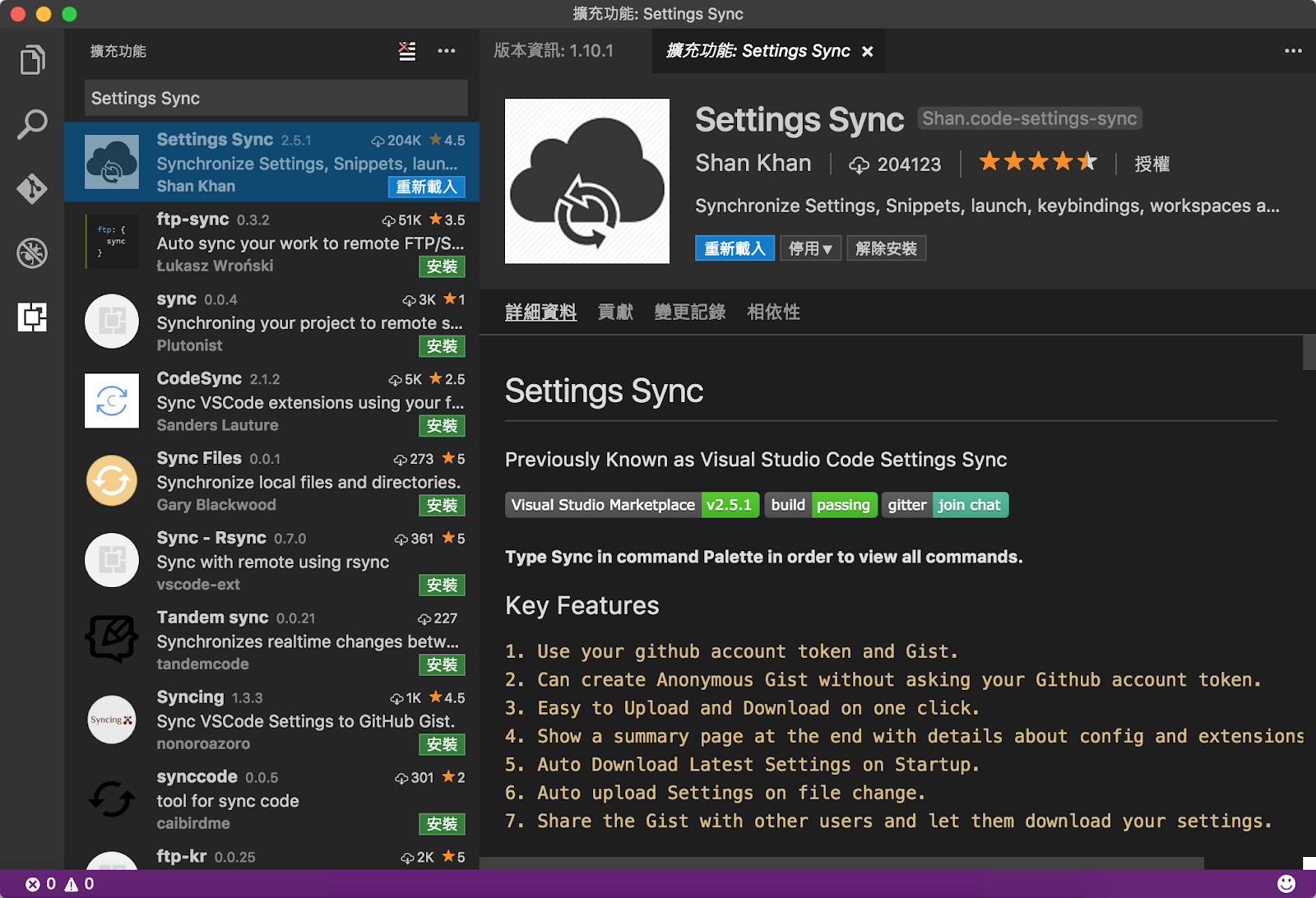Click the 解除安裝 uninstall button

coord(886,248)
